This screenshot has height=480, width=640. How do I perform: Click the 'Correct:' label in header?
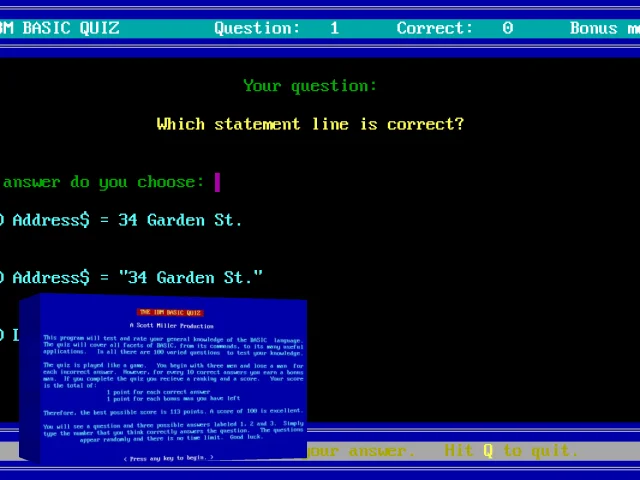[434, 28]
